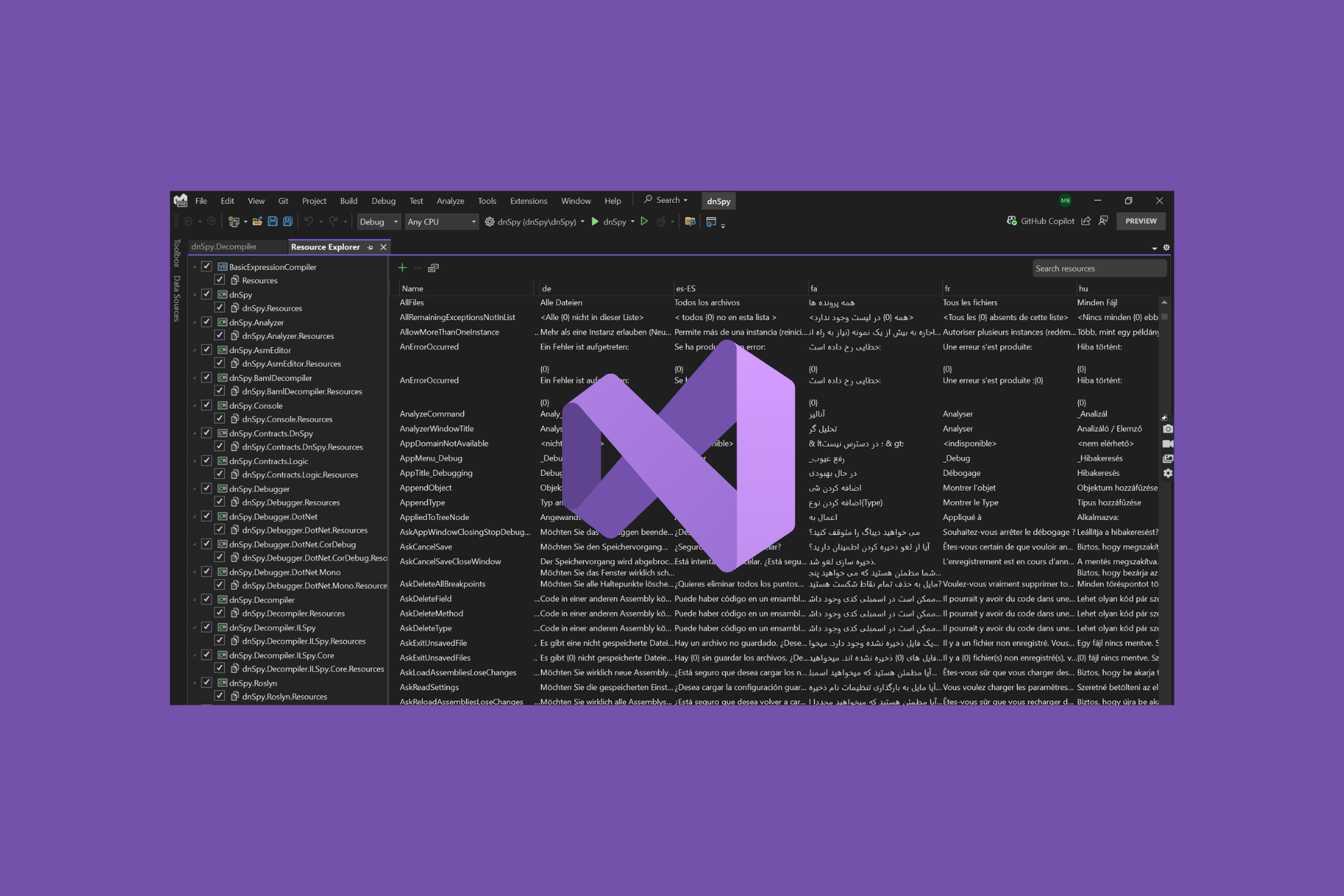The image size is (1344, 896).
Task: Toggle the dnSpy.Debugger checkbox
Action: pos(206,489)
